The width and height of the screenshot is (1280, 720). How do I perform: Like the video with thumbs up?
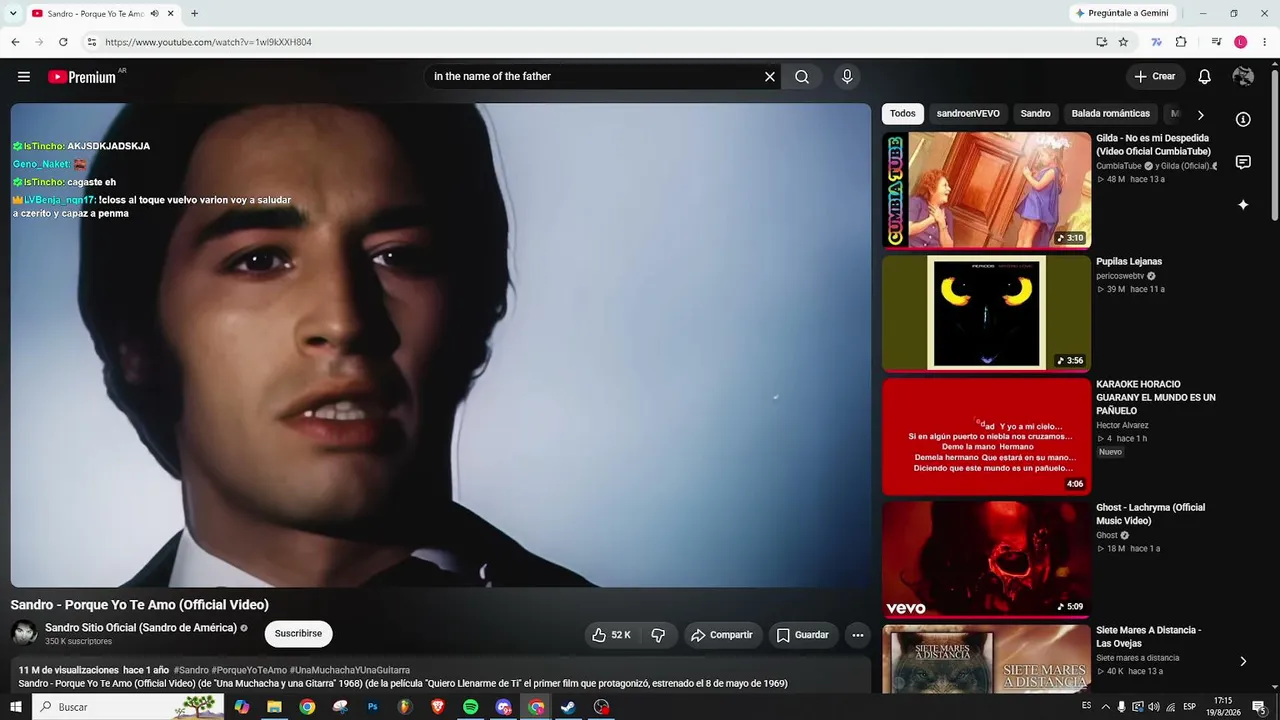point(611,635)
